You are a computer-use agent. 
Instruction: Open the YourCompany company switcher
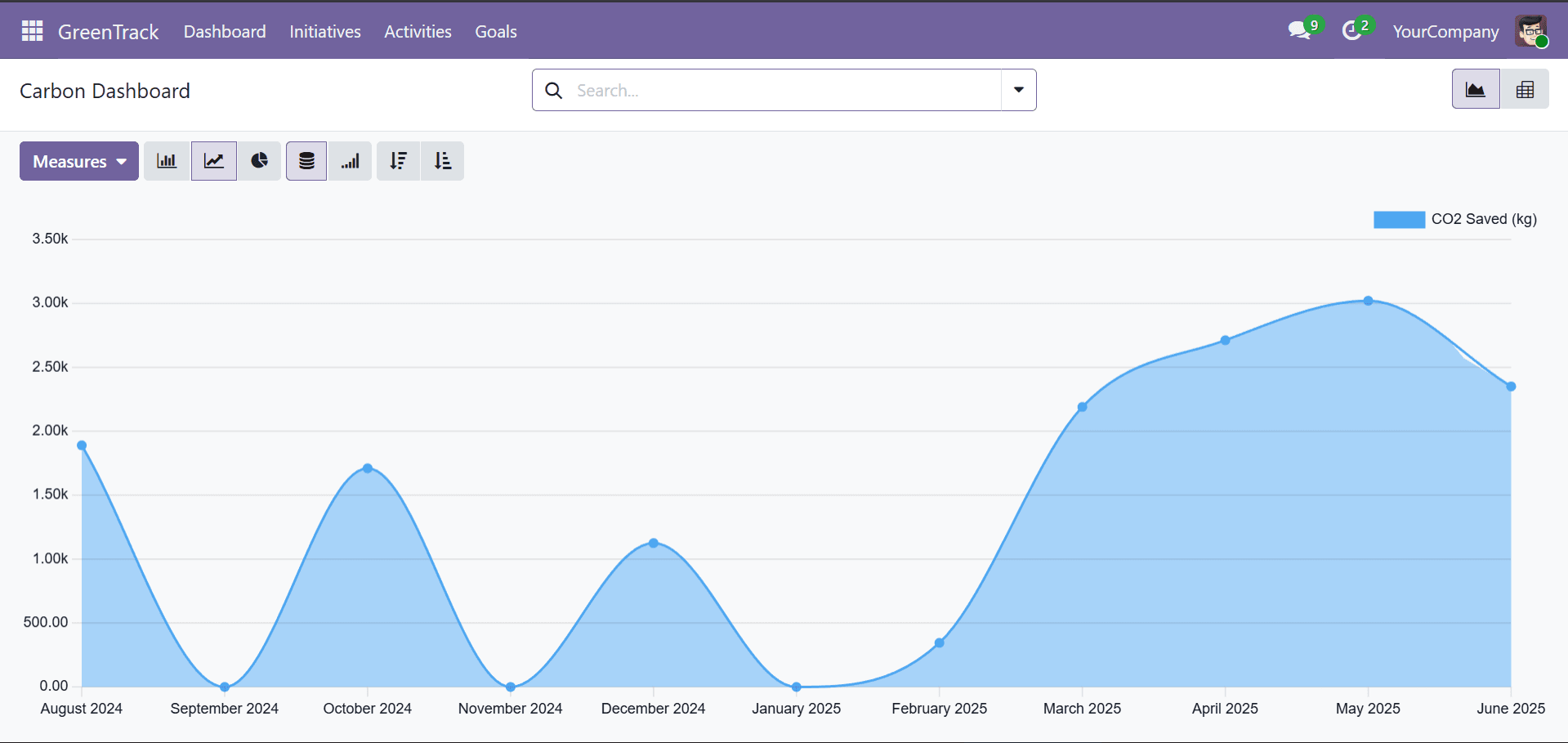1445,31
